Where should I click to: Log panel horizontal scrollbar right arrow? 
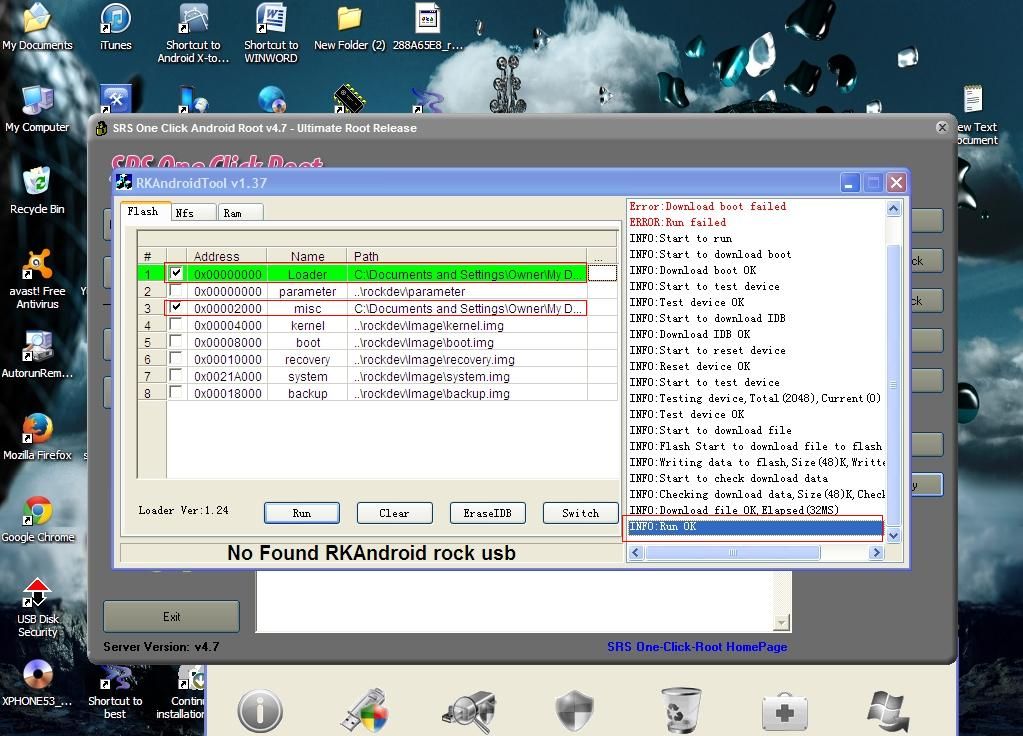pyautogui.click(x=876, y=553)
